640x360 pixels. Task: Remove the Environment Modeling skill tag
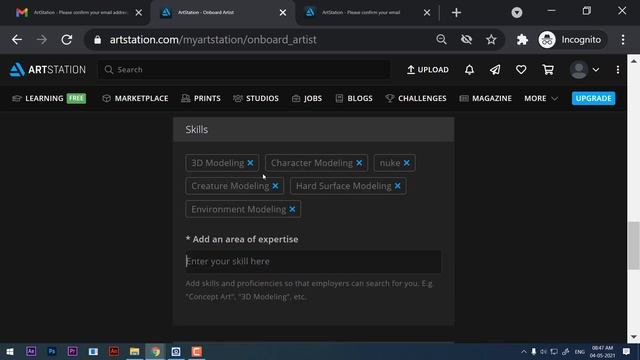(x=292, y=209)
